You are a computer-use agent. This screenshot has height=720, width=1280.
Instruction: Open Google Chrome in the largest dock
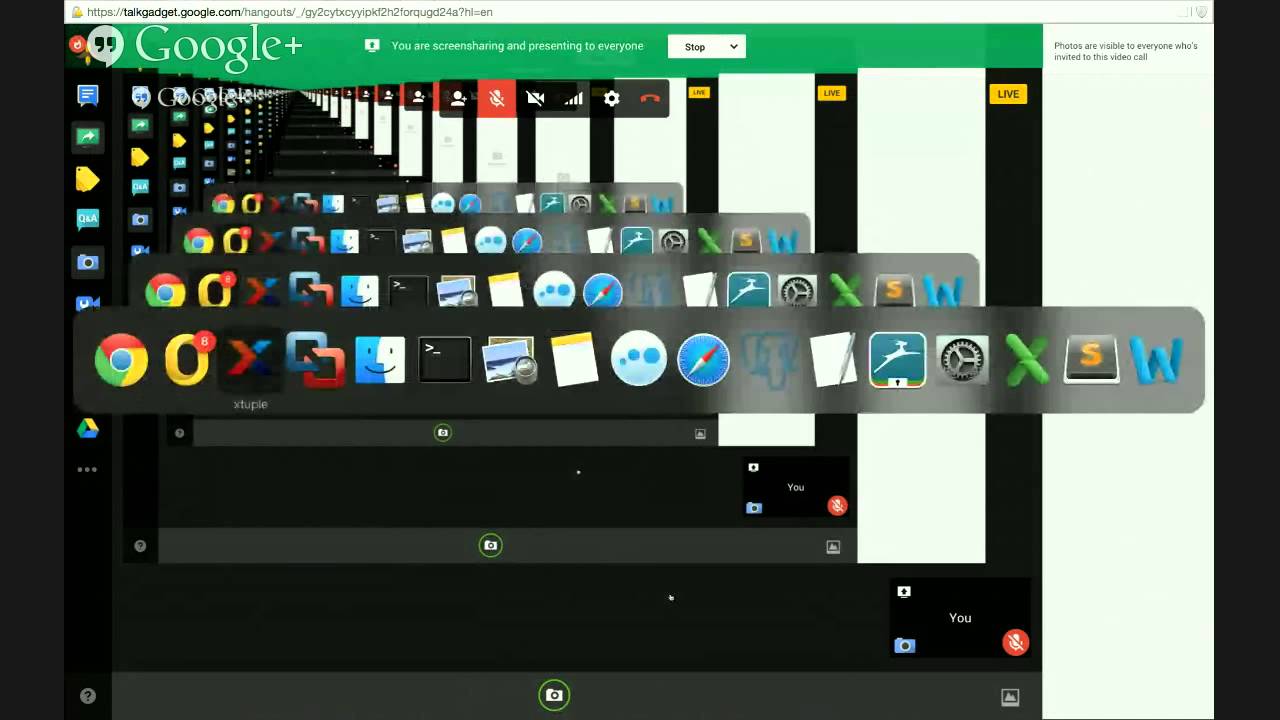pyautogui.click(x=121, y=360)
